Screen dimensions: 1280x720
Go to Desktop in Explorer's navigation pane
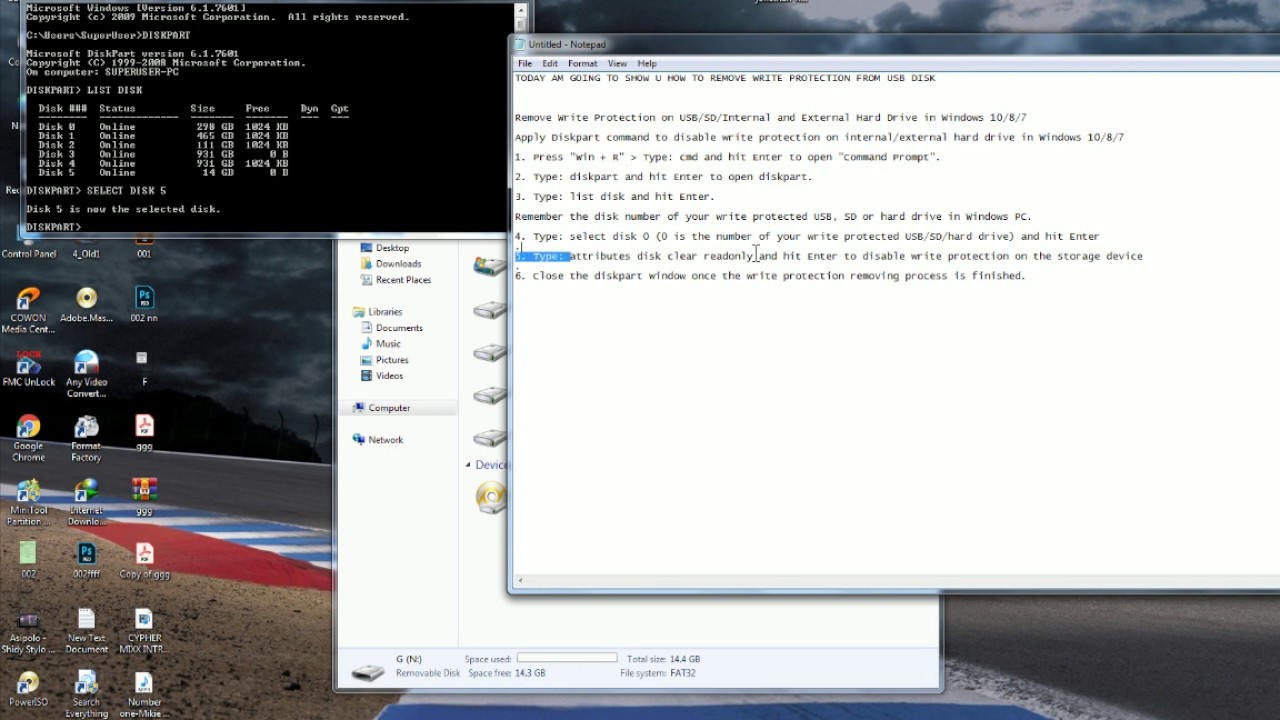click(x=392, y=248)
